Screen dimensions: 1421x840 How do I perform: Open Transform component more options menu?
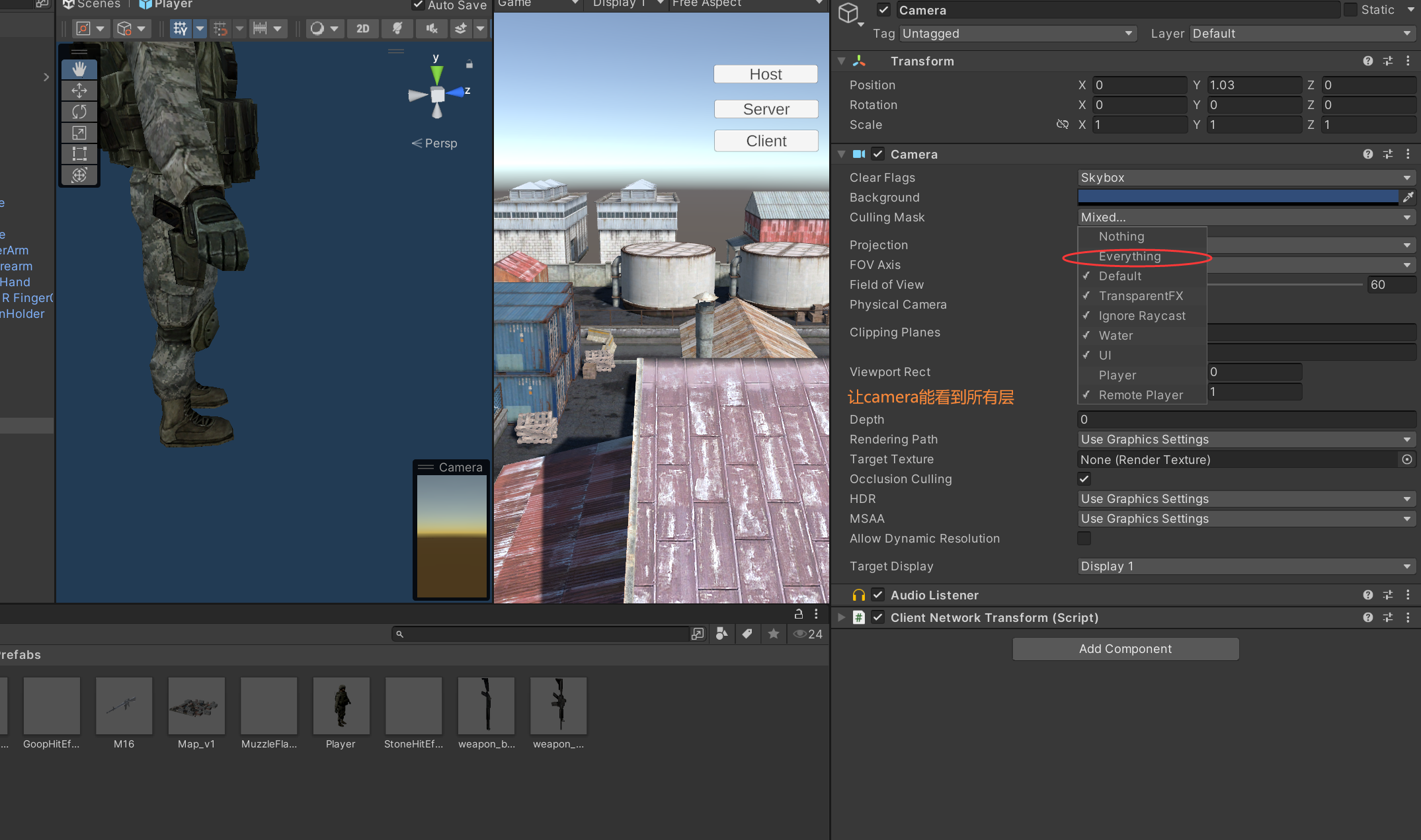pyautogui.click(x=1408, y=61)
